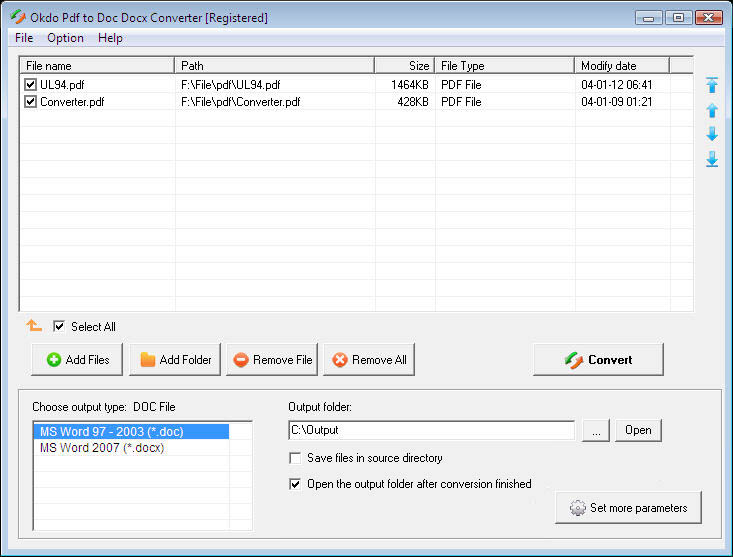Start conversion with the Convert button
Image resolution: width=733 pixels, height=557 pixels.
pos(598,360)
